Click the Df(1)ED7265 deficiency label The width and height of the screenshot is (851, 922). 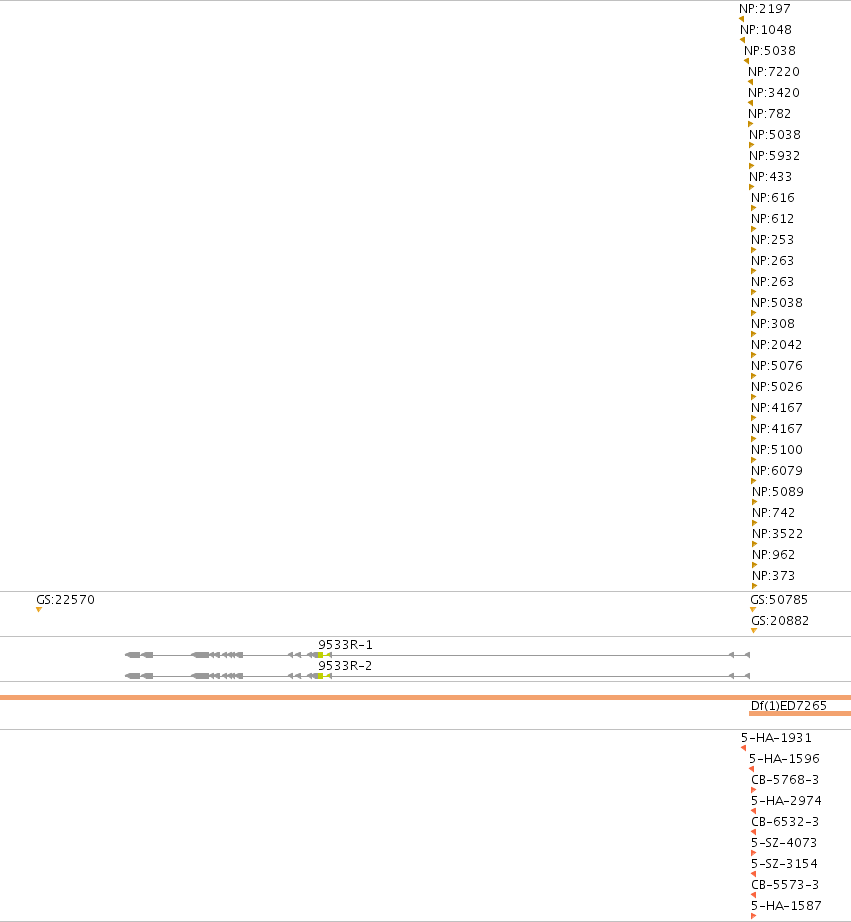789,706
